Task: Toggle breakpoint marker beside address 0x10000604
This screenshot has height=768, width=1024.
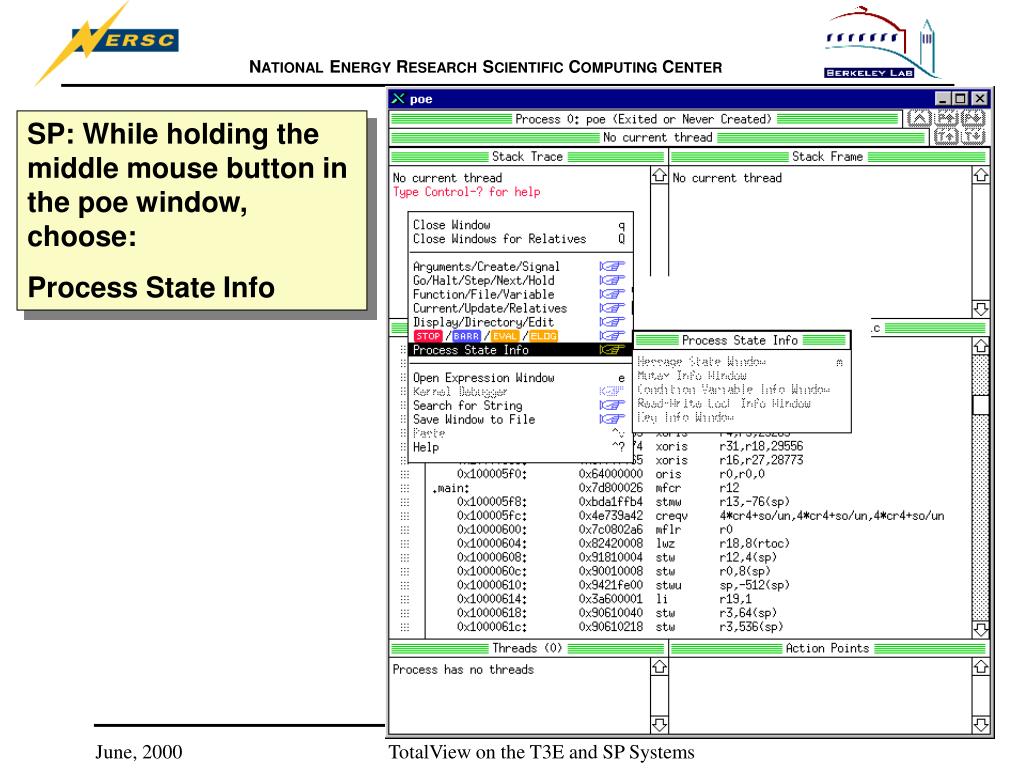Action: pos(404,543)
